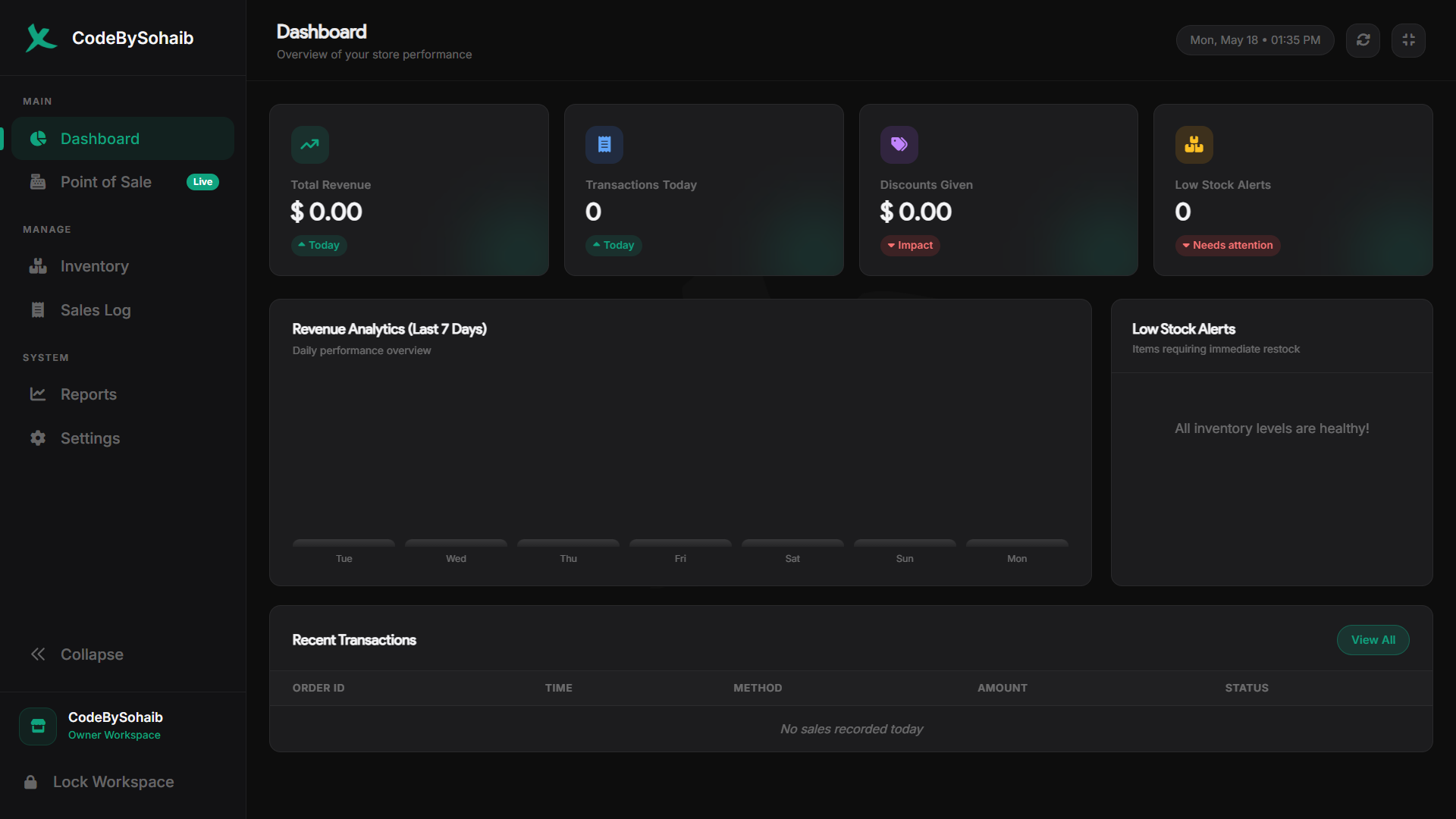Click the 'Recent Transactions' heading
This screenshot has height=819, width=1456.
[x=354, y=640]
